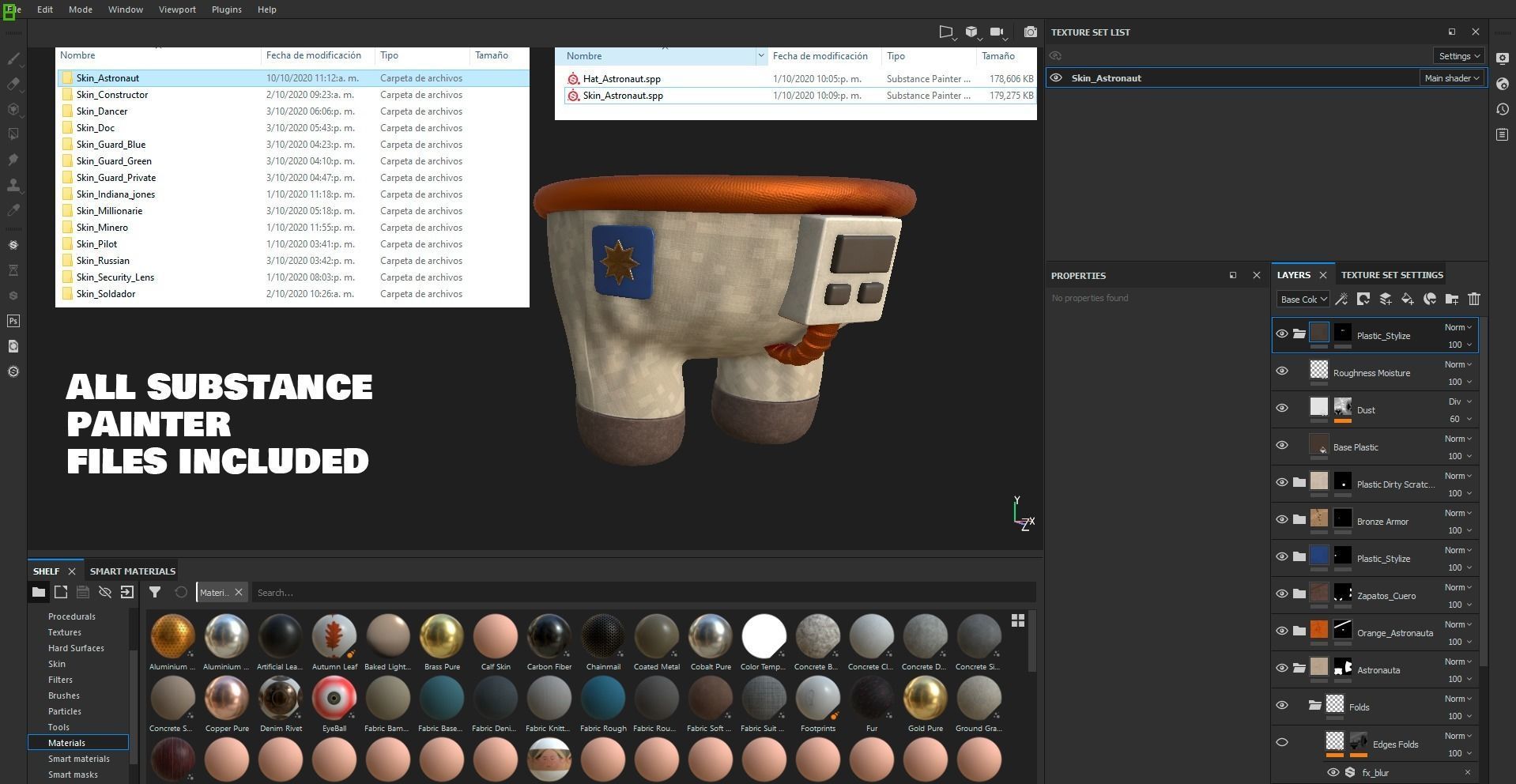Open the history clock icon on right sidebar

[x=1503, y=109]
